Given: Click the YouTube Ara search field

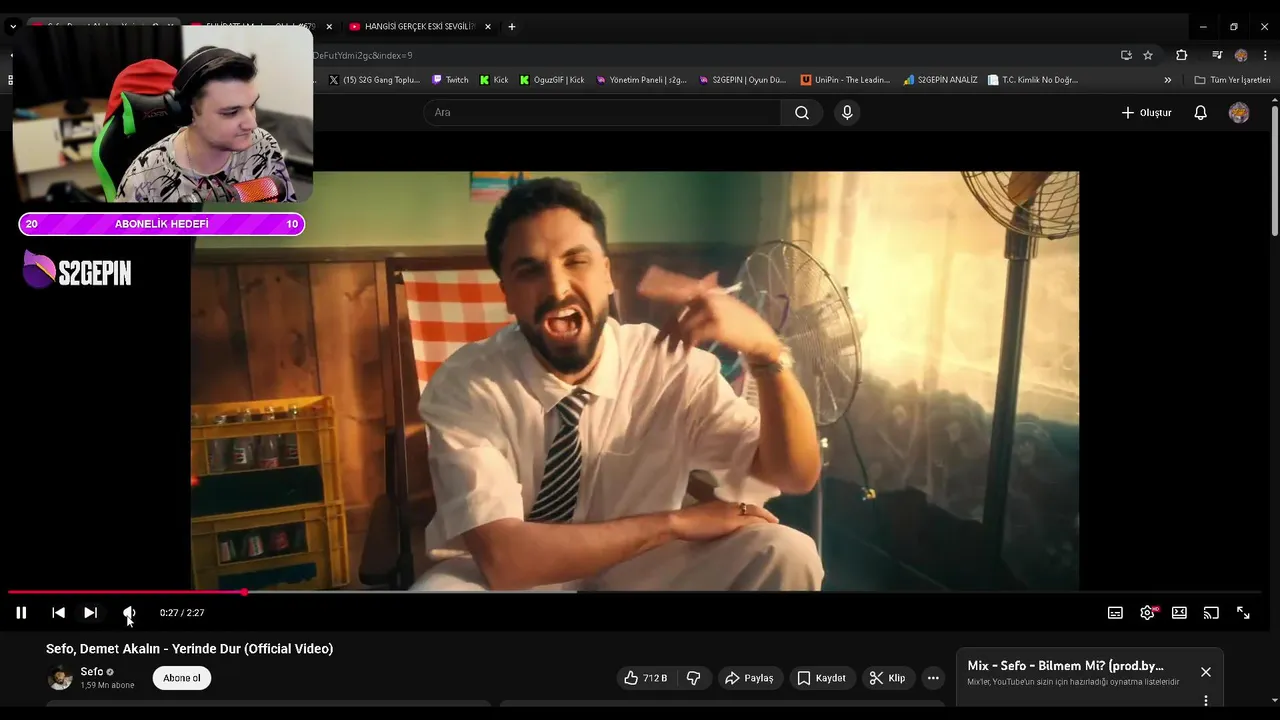Looking at the screenshot, I should [x=602, y=113].
